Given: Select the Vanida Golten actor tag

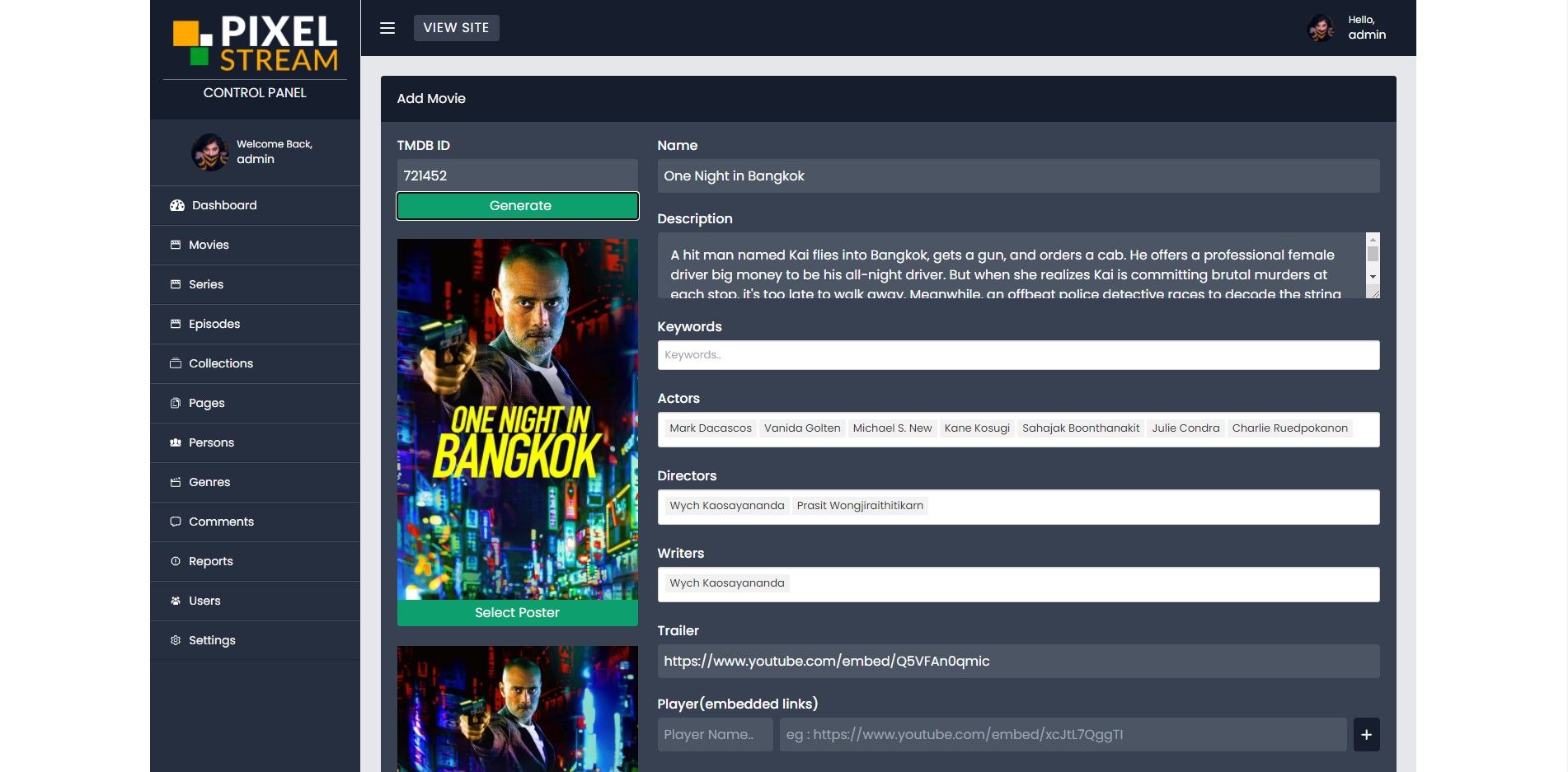Looking at the screenshot, I should 802,428.
